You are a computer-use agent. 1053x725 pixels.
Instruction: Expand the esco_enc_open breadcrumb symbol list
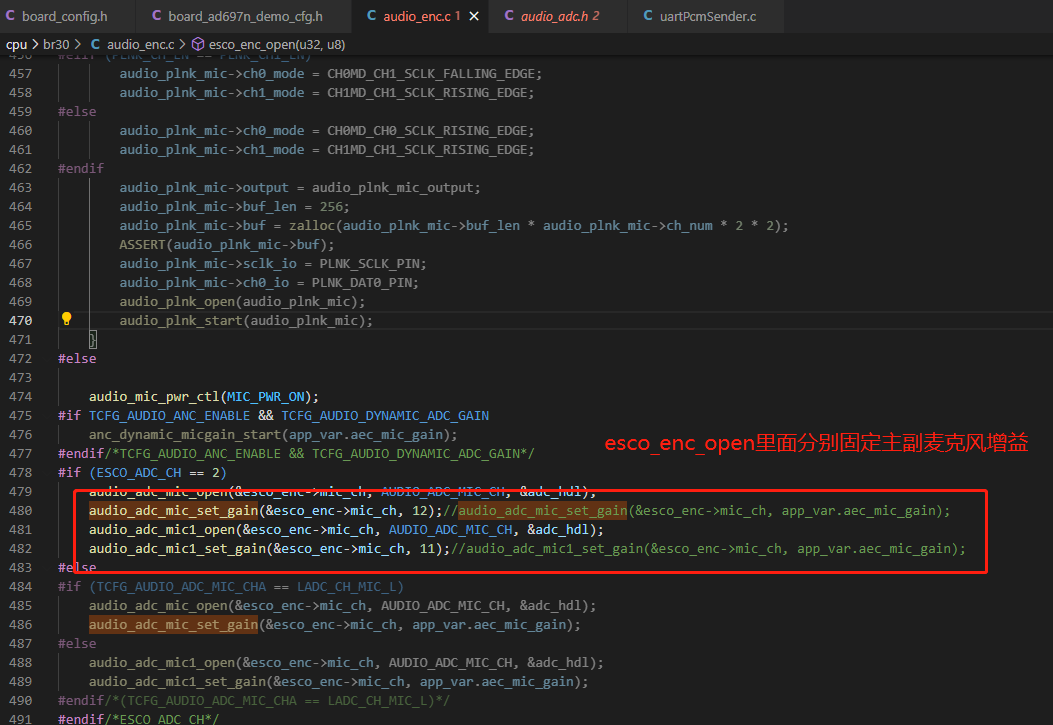click(277, 44)
